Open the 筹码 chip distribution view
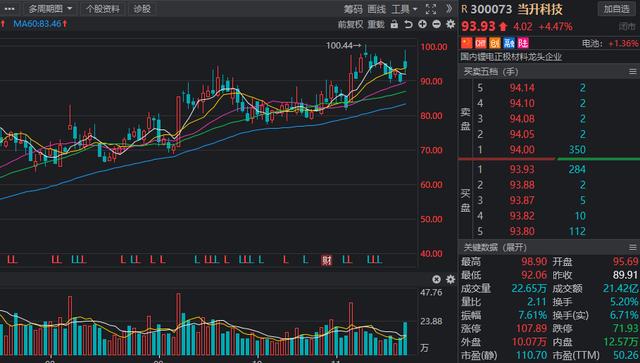The height and width of the screenshot is (363, 640). 353,9
